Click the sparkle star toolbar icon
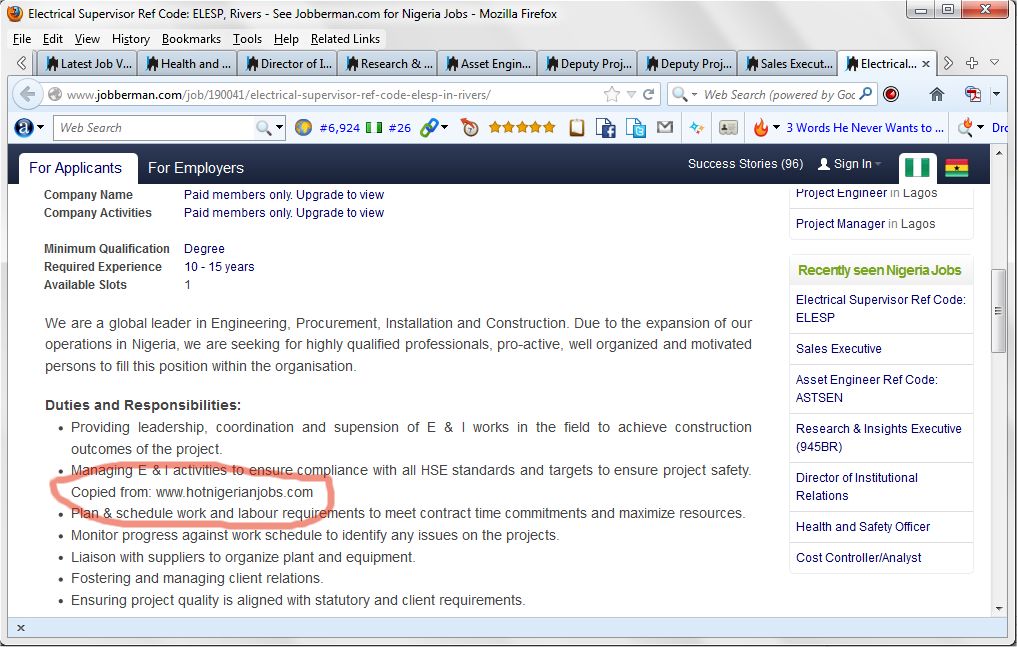Screen dimensions: 1017x647 [x=697, y=128]
